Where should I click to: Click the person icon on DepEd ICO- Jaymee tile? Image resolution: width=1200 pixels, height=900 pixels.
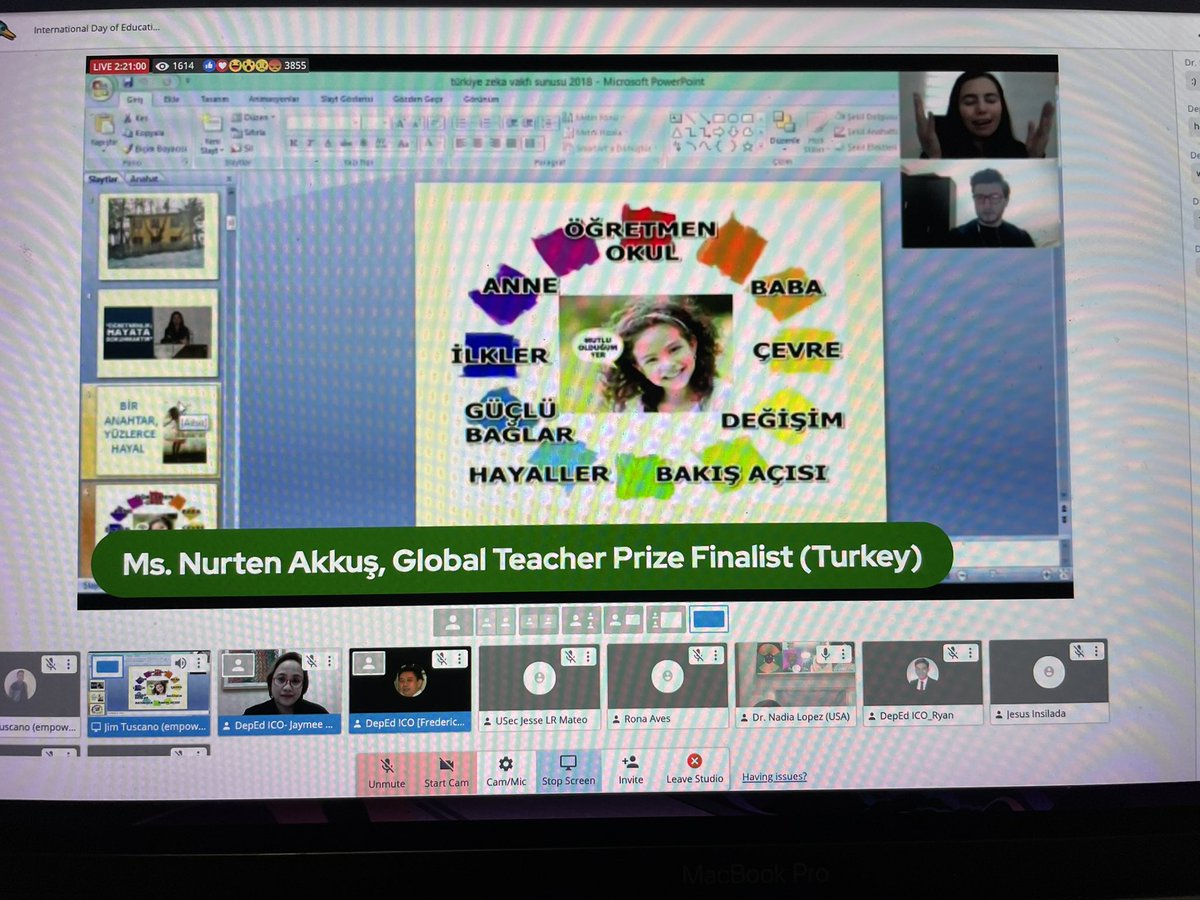coord(240,664)
